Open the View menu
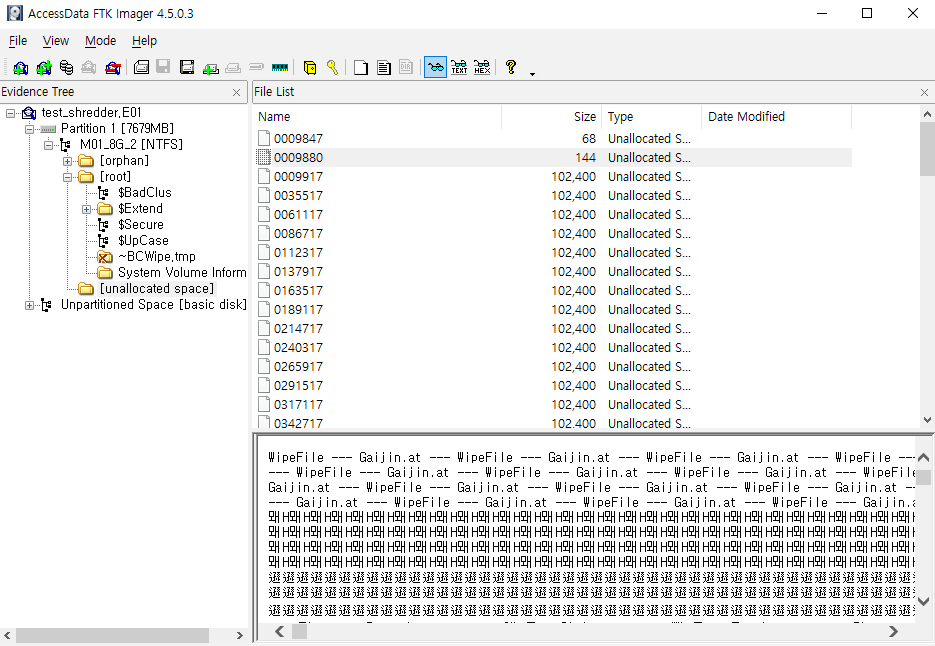935x646 pixels. pos(55,41)
